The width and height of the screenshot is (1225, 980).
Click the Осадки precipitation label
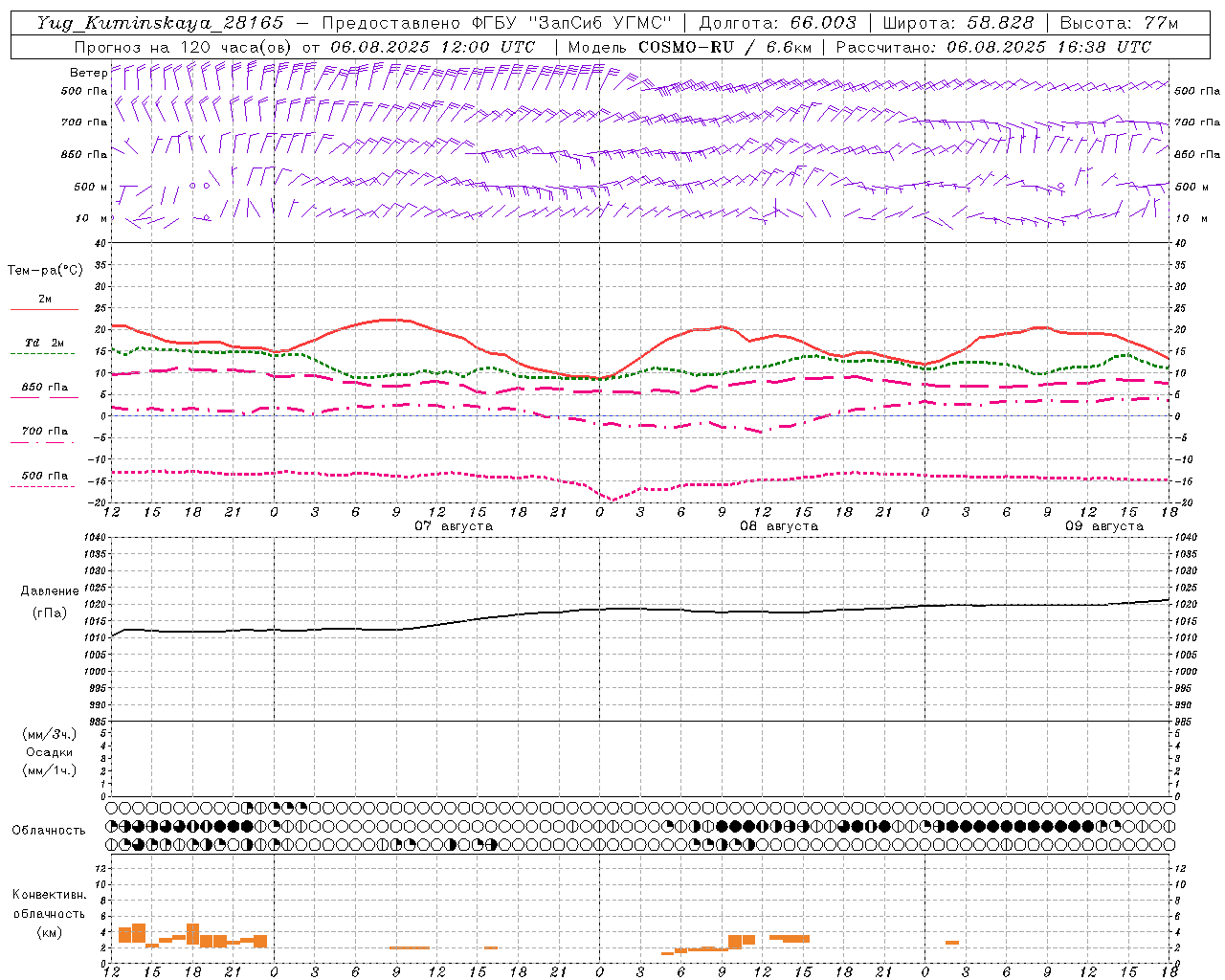pos(50,752)
